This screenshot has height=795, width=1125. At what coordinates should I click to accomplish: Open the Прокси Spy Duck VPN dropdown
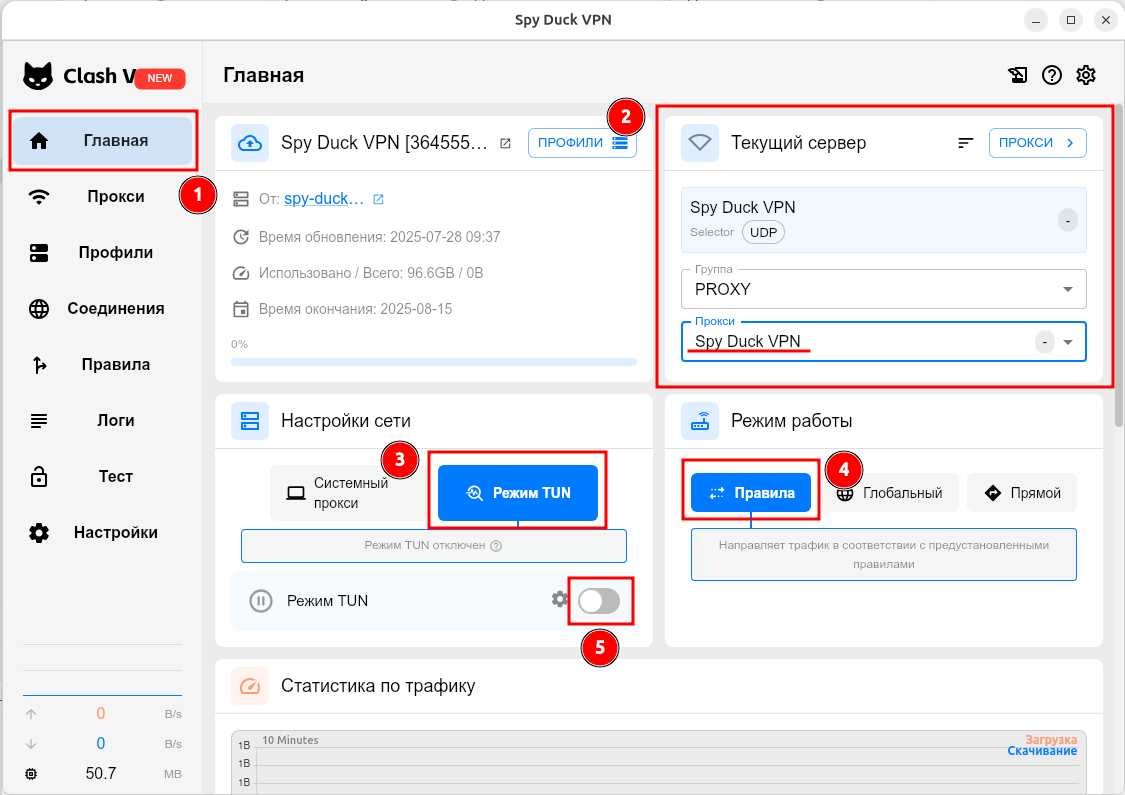[1067, 342]
